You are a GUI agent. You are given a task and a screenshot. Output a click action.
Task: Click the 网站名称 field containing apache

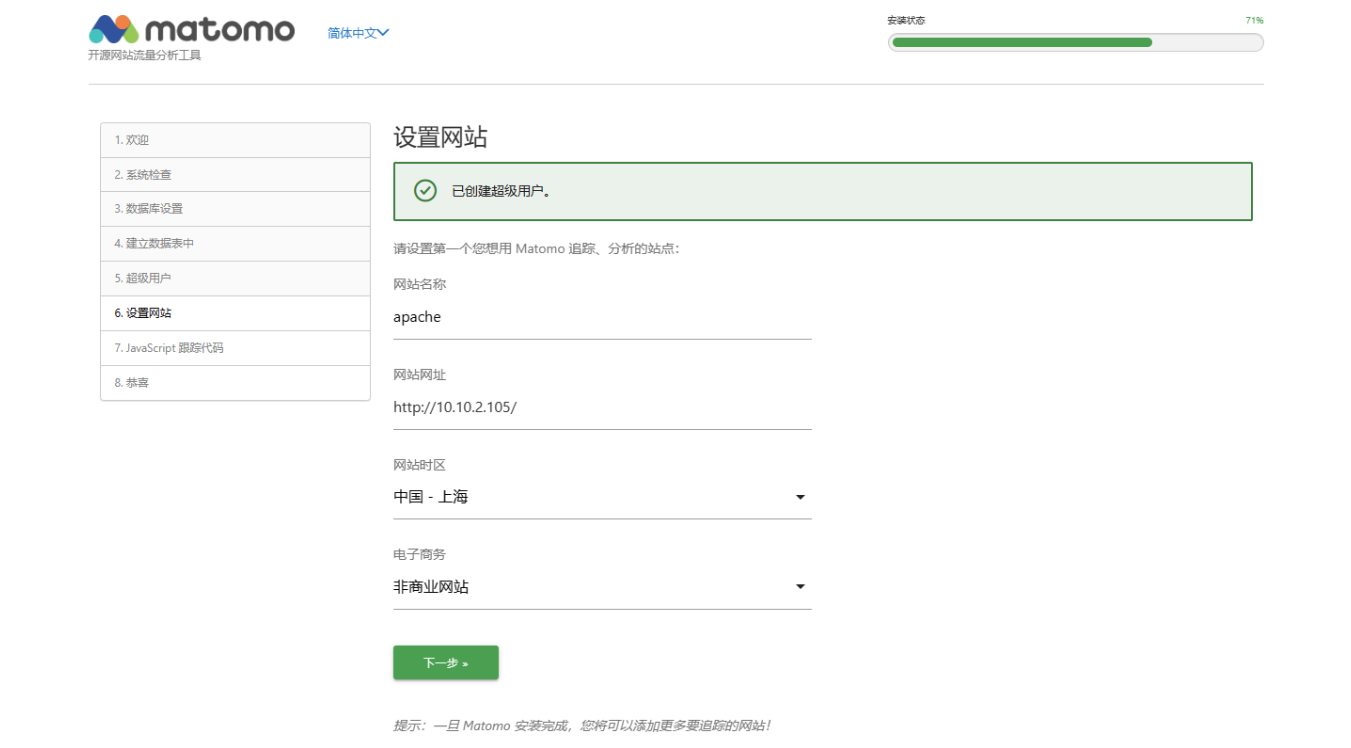[601, 317]
